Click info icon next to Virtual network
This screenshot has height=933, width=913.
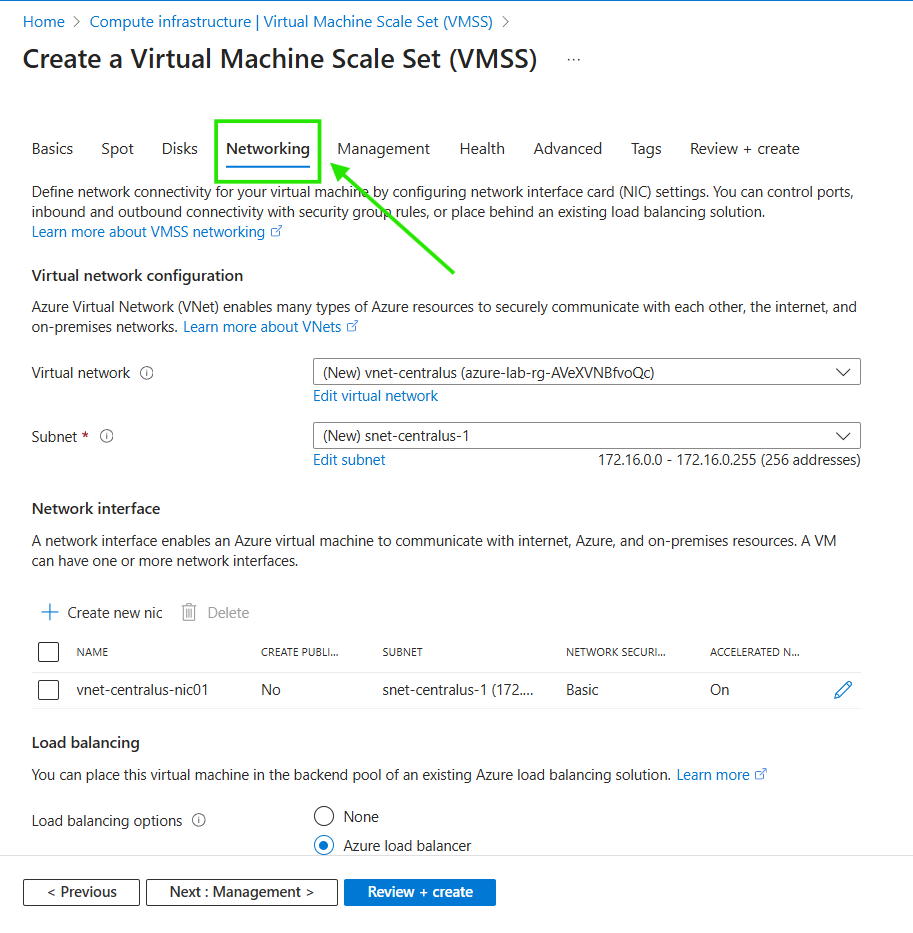pos(147,373)
